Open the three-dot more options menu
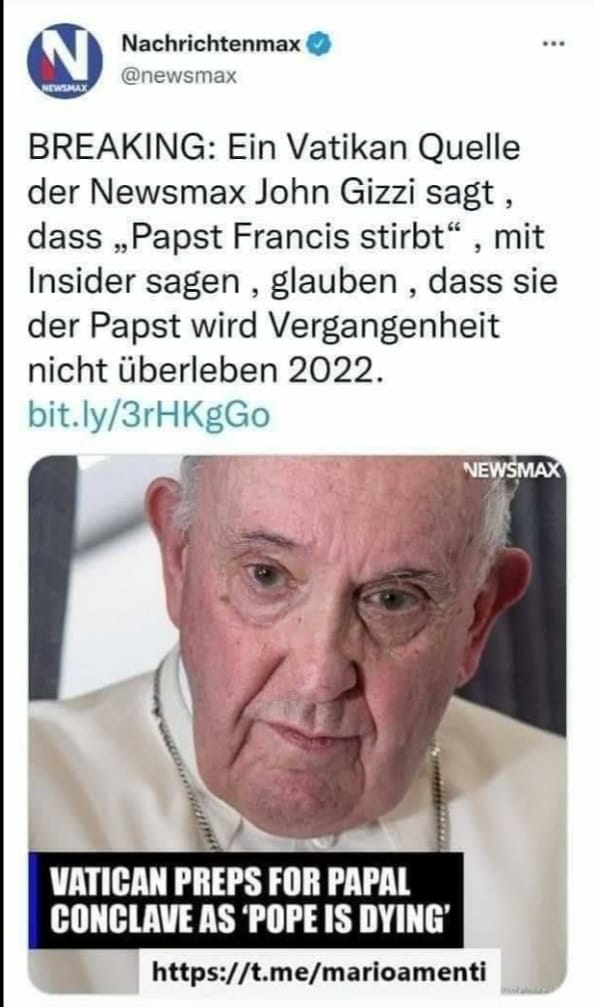The width and height of the screenshot is (594, 1007). [553, 44]
